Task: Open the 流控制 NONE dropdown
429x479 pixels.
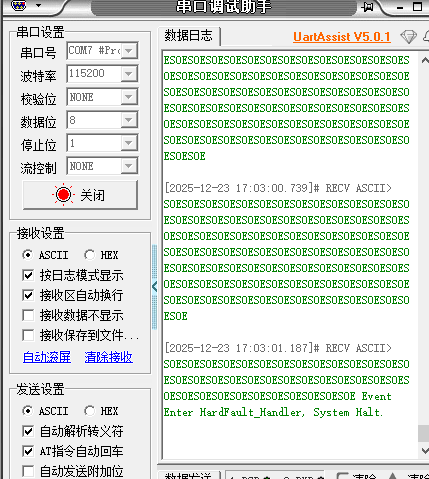Action: point(129,166)
